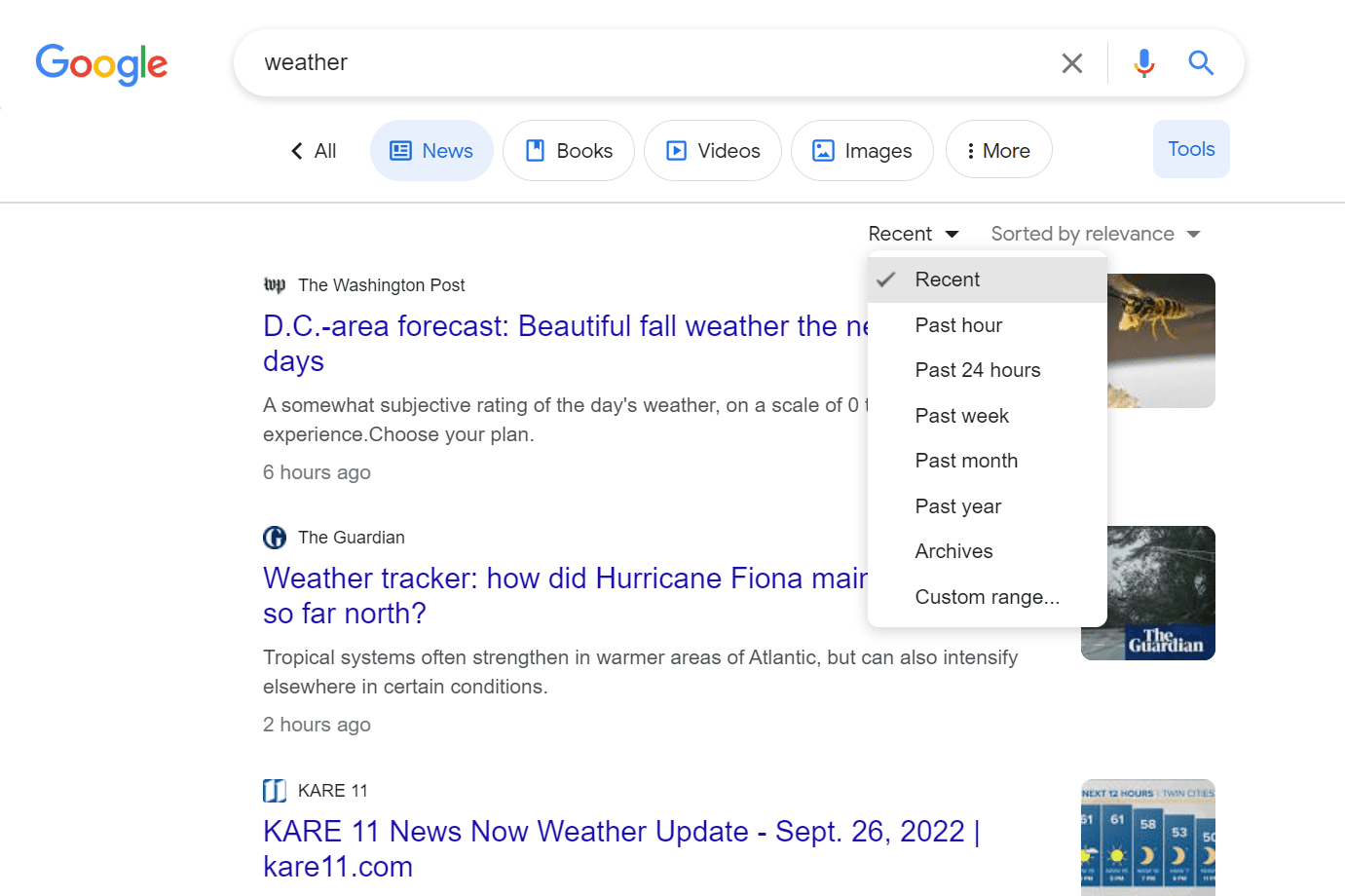Click The Guardian favicon
This screenshot has height=896, width=1345.
(275, 538)
